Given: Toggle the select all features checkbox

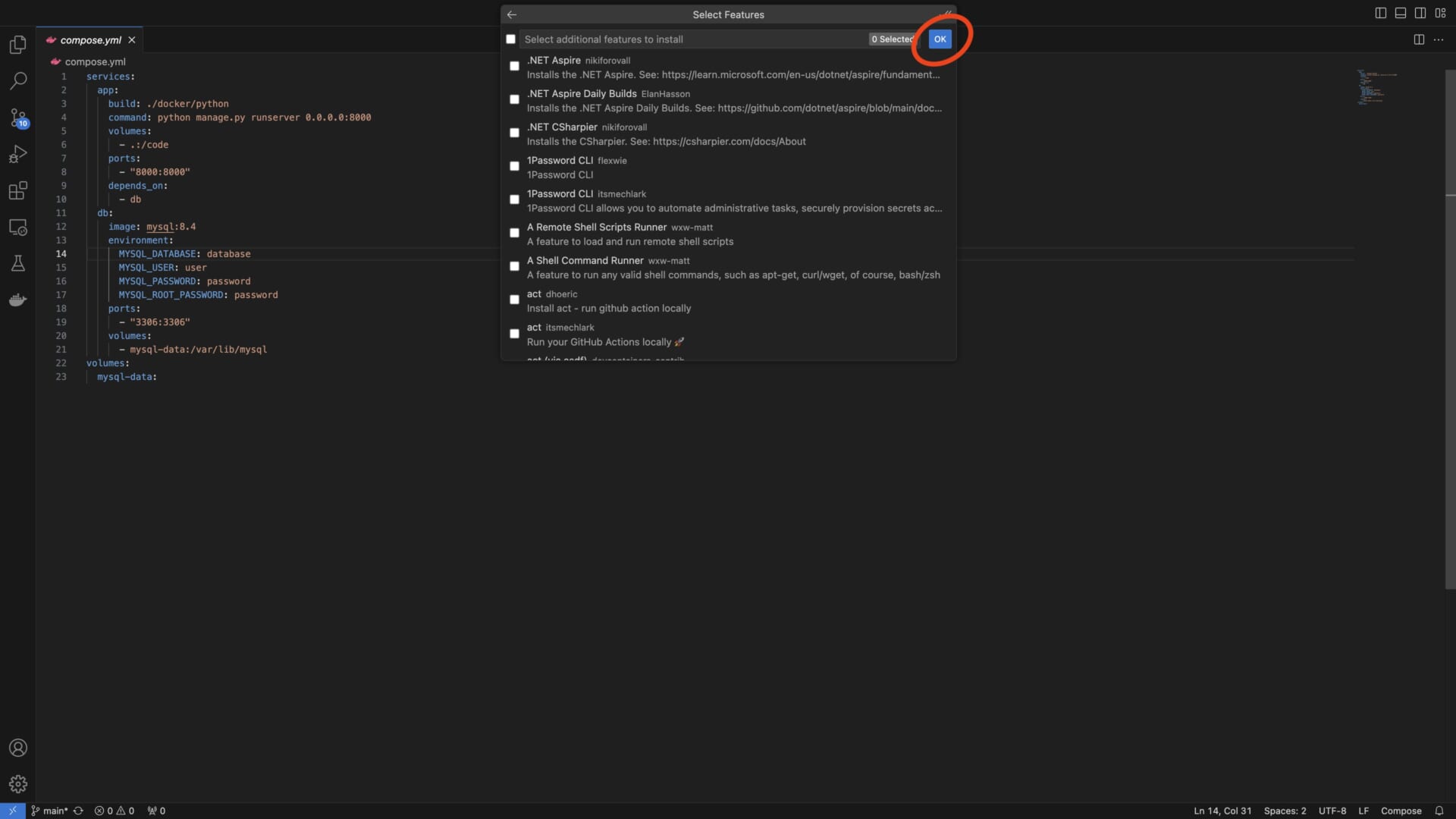Looking at the screenshot, I should (510, 39).
